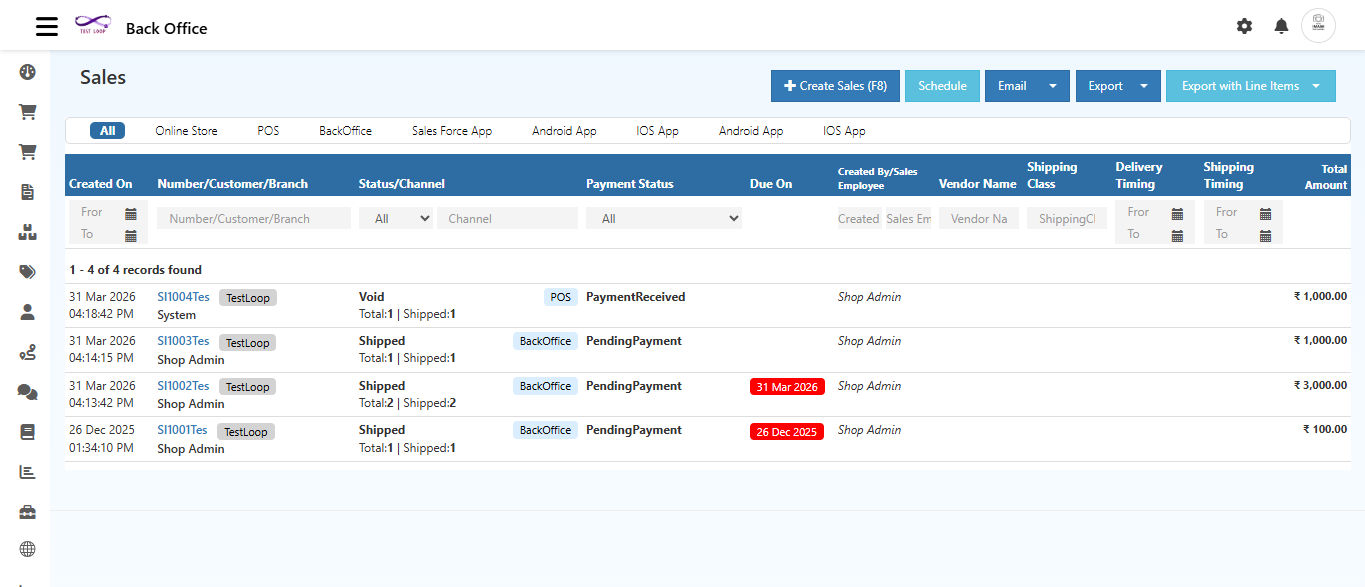Select the shopping cart icon in the sidebar
The width and height of the screenshot is (1365, 587).
pos(27,112)
